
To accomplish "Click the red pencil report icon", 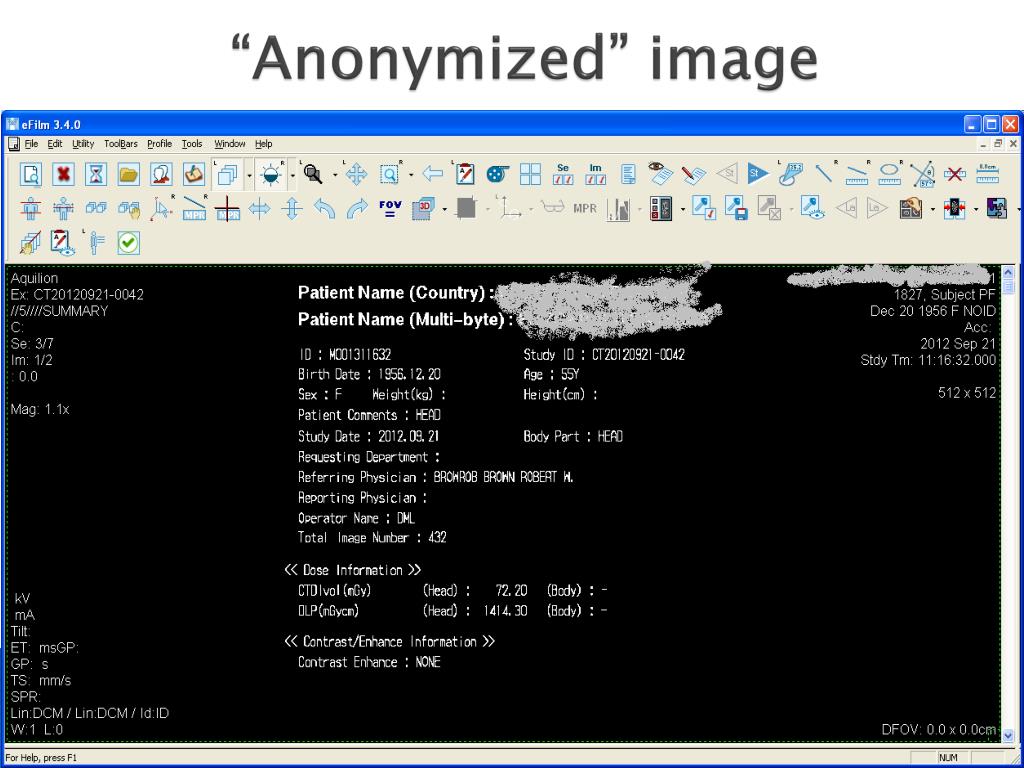I will 694,174.
